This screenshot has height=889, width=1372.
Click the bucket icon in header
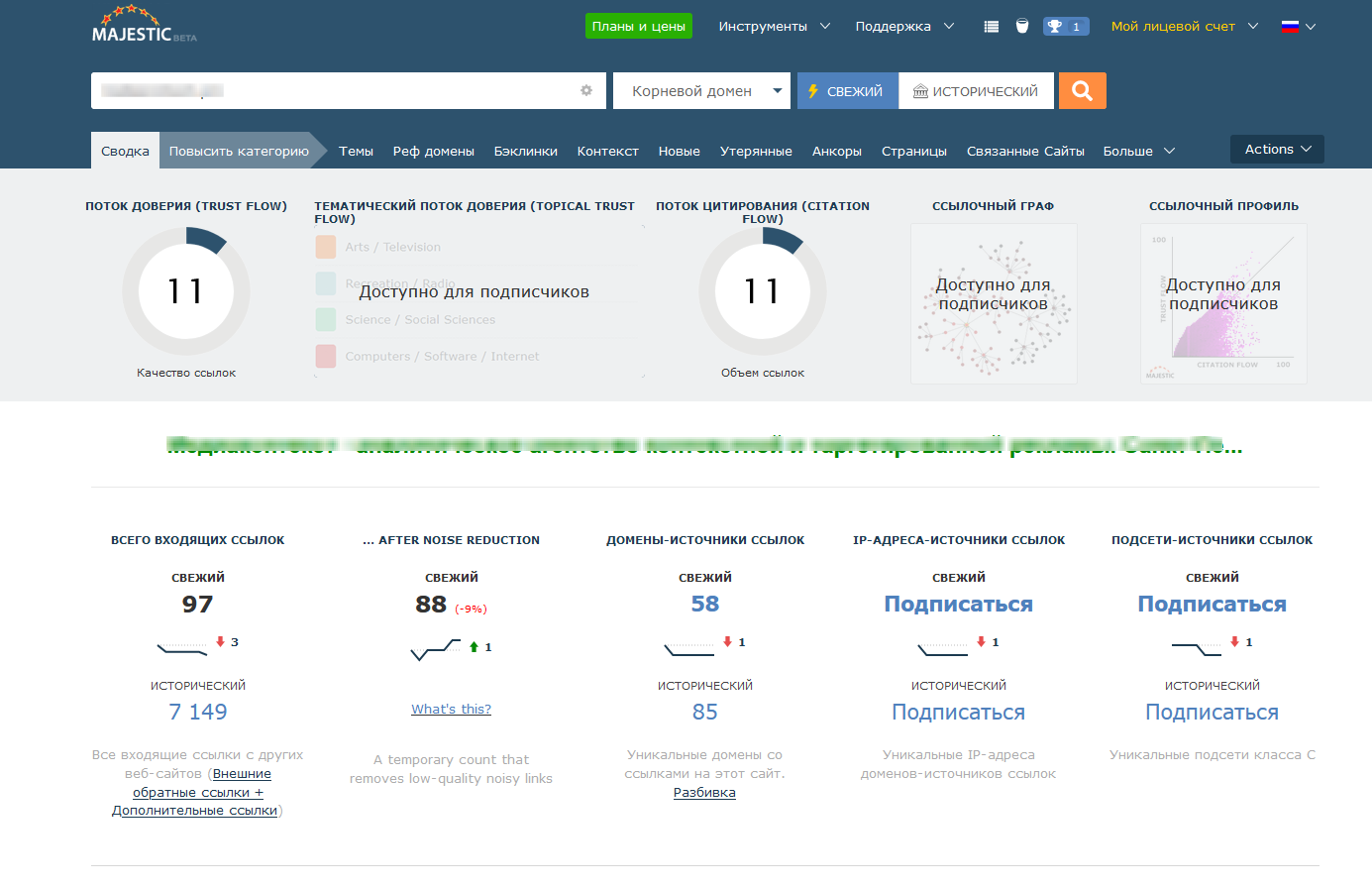click(1022, 26)
